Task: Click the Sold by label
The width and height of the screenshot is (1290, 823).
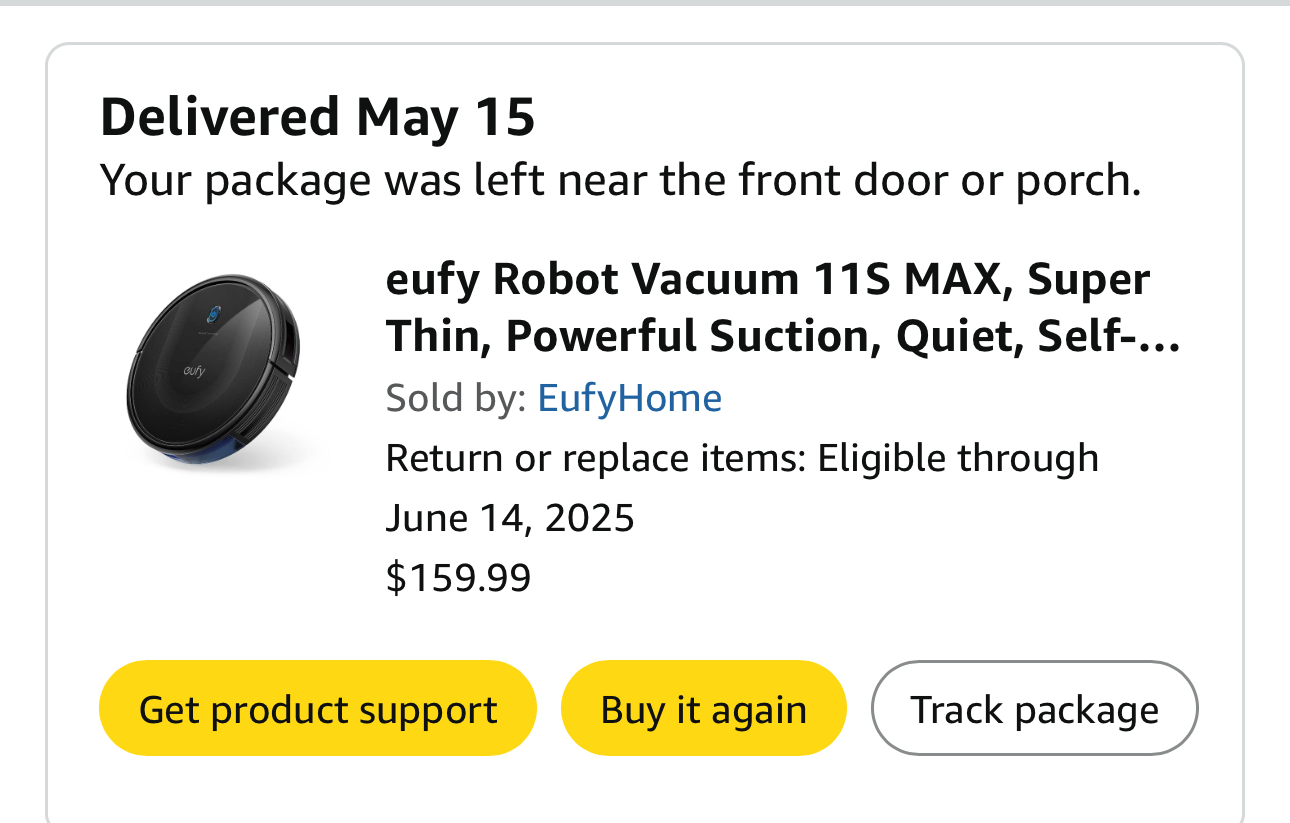Action: click(455, 398)
